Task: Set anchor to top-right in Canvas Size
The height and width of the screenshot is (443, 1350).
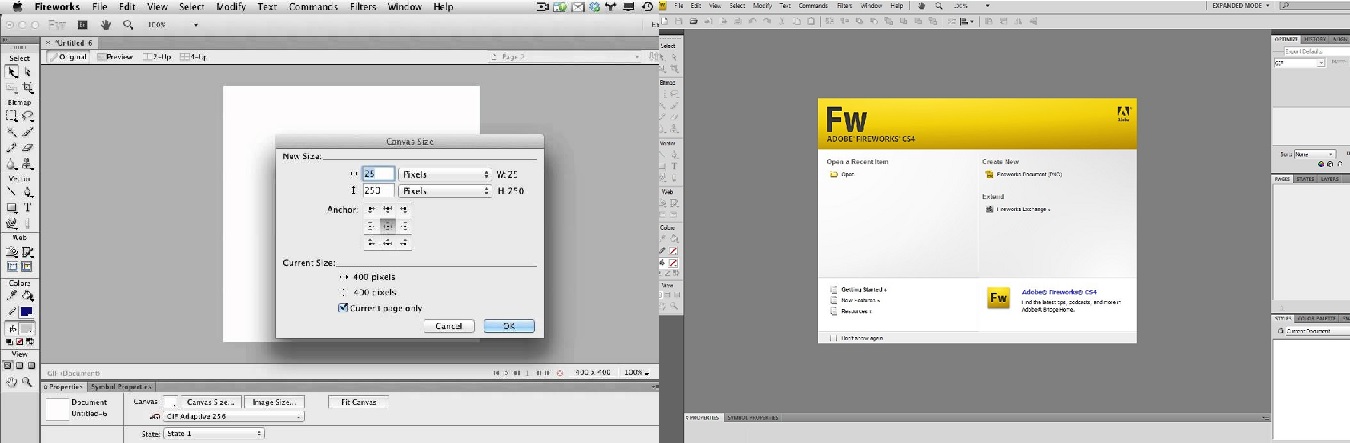Action: click(x=404, y=209)
